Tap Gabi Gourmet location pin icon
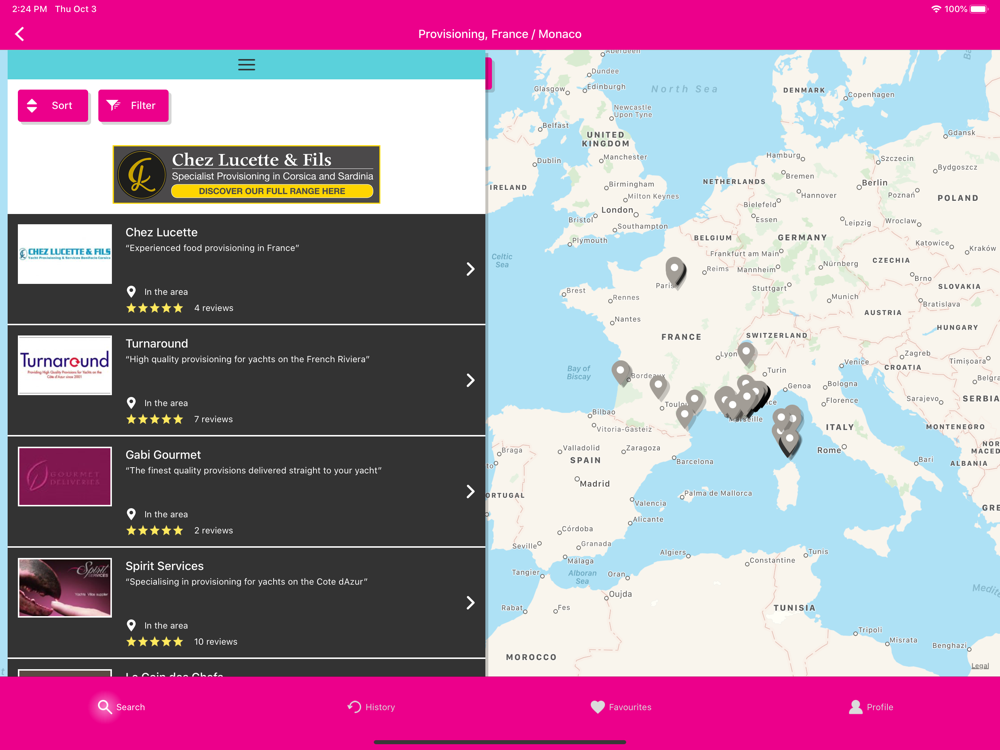Viewport: 1000px width, 750px height. point(131,514)
